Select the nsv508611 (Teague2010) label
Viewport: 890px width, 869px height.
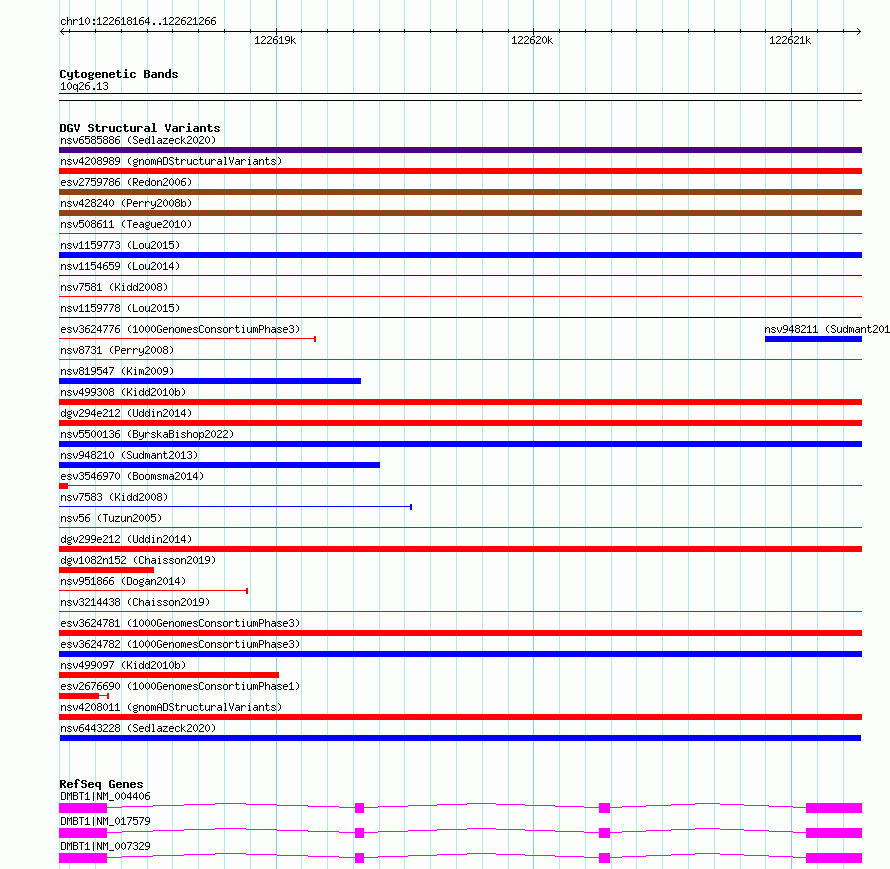[x=126, y=224]
